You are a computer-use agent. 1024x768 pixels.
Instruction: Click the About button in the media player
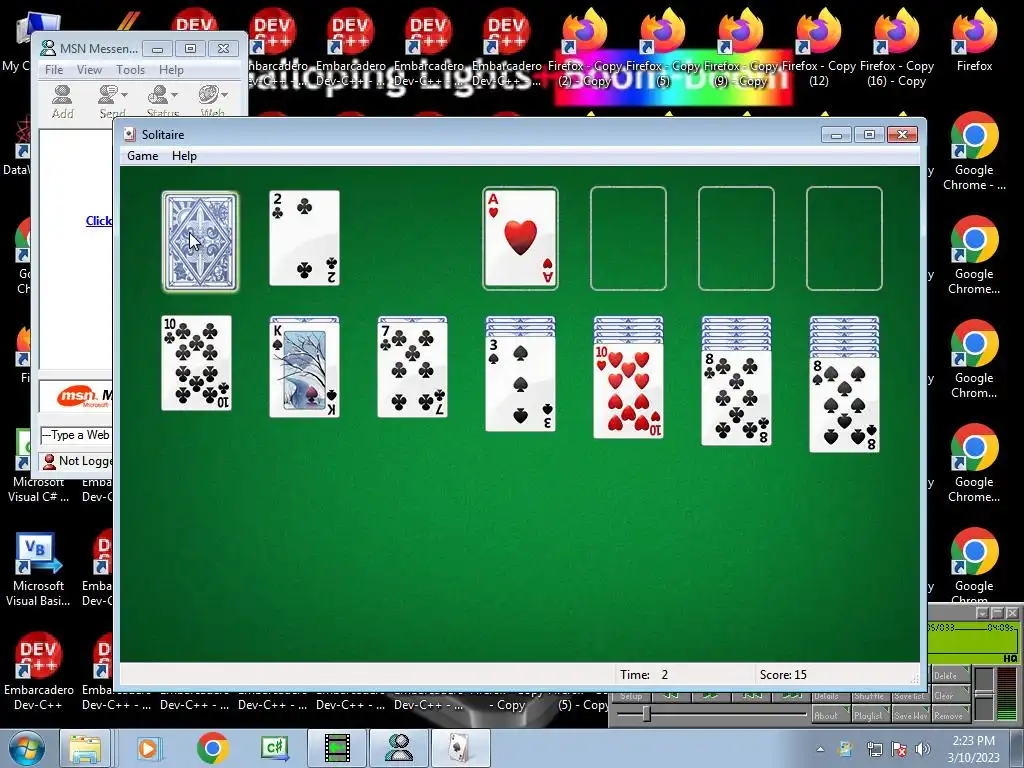[829, 716]
